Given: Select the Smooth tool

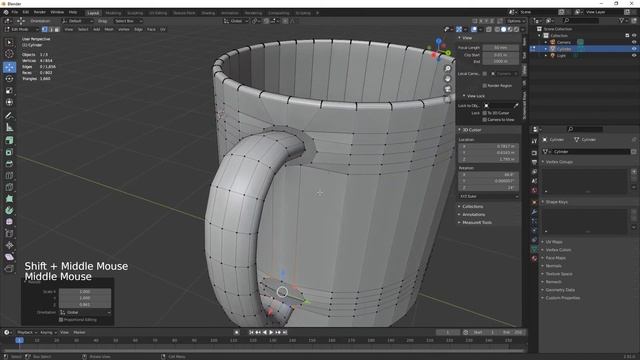Looking at the screenshot, I should pos(9,222).
